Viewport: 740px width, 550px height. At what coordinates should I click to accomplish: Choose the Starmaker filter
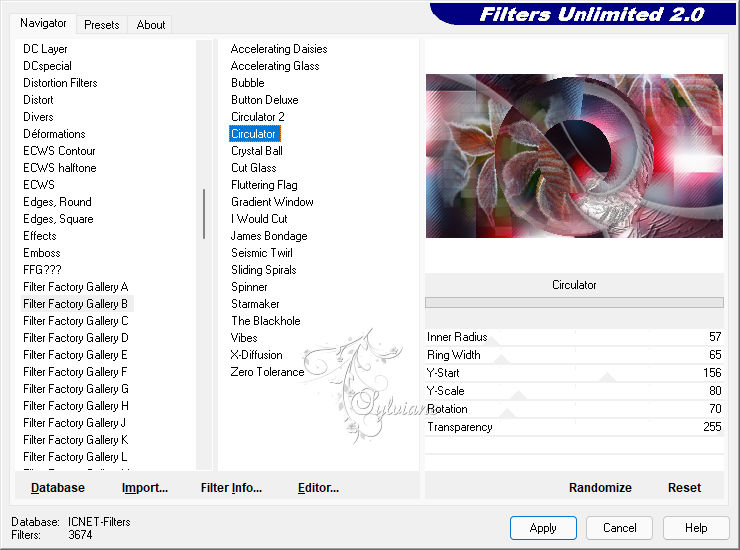click(x=255, y=304)
